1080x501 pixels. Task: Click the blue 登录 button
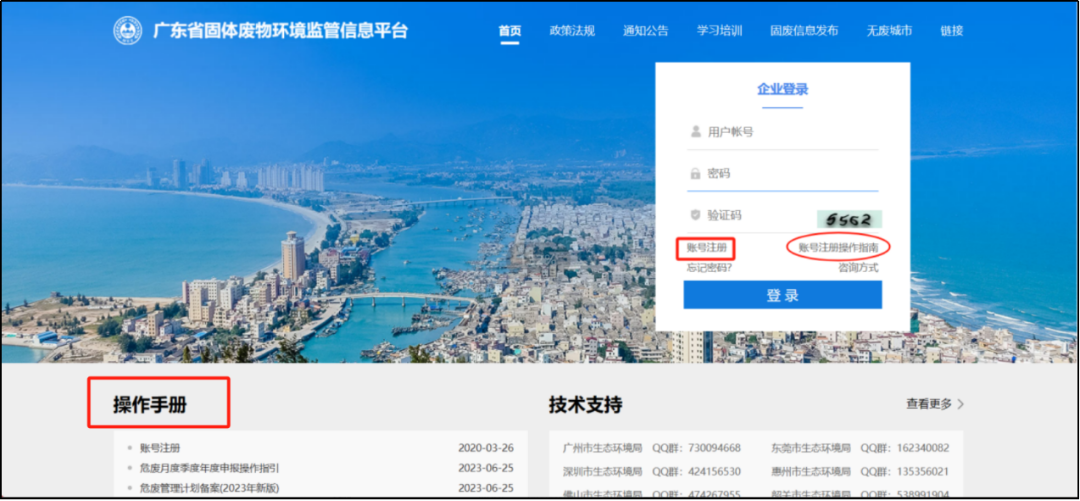(x=782, y=295)
